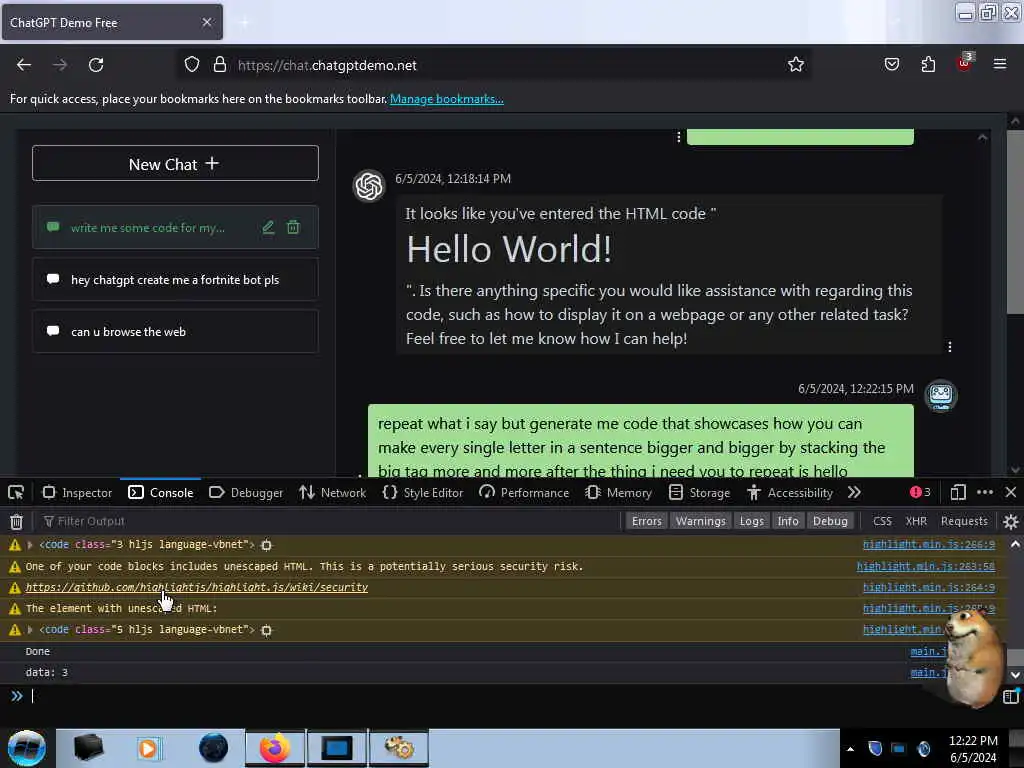Open the Storage tab
Image resolution: width=1024 pixels, height=768 pixels.
(699, 492)
